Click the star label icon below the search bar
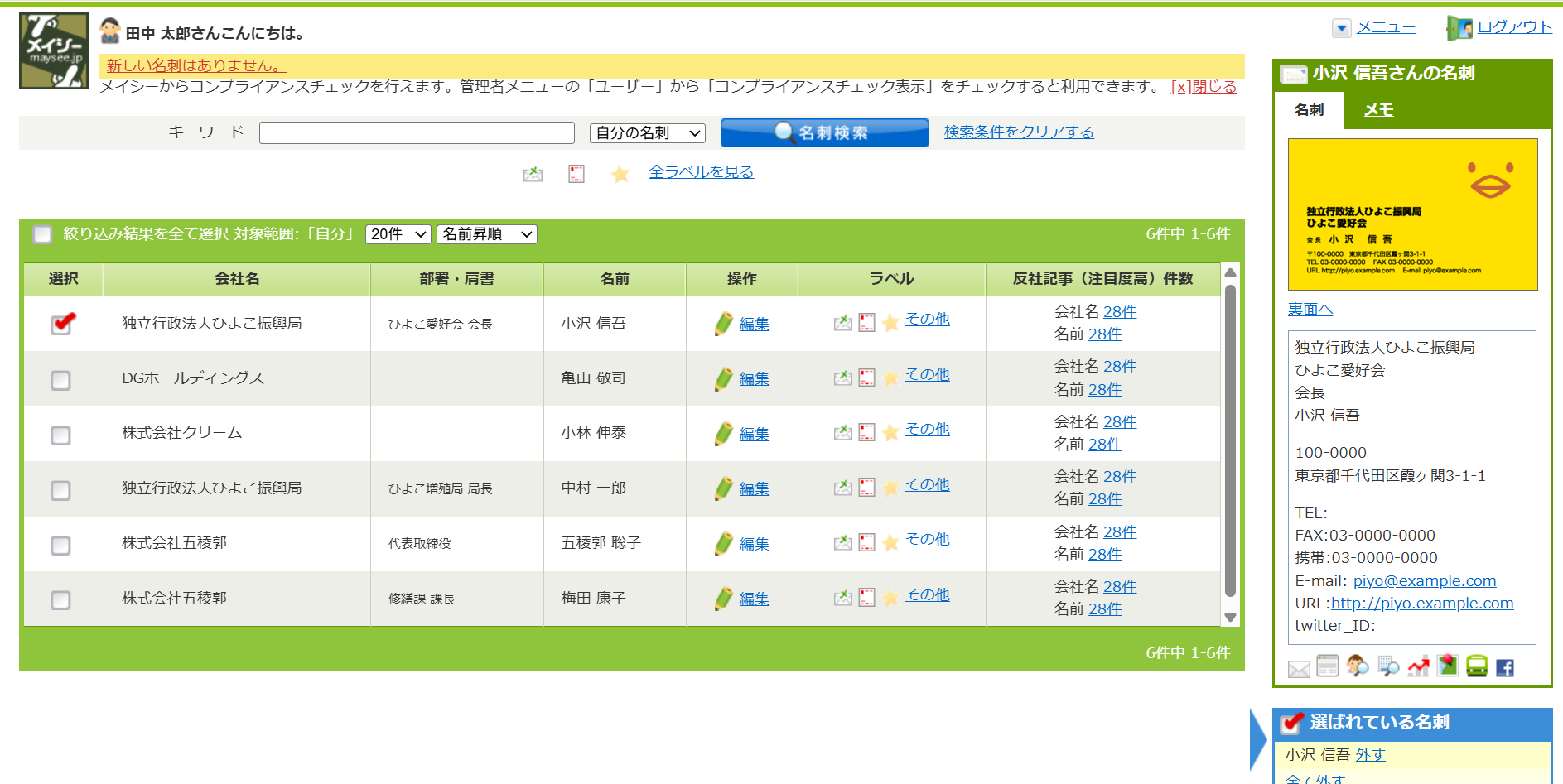Screen dimensions: 1563x784 tap(620, 174)
